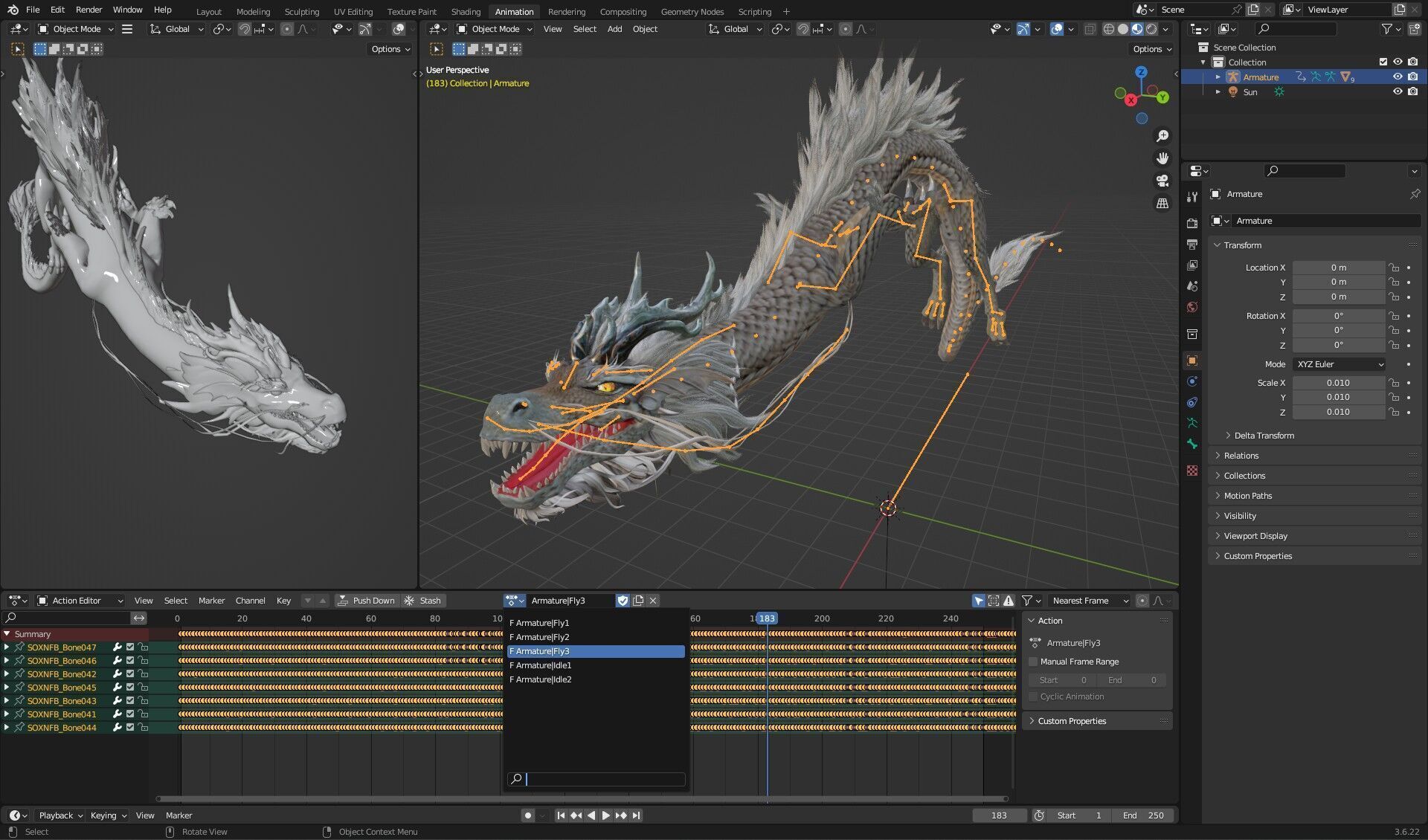Hide the Armature in viewport outliner eye
This screenshot has height=840, width=1428.
1398,77
